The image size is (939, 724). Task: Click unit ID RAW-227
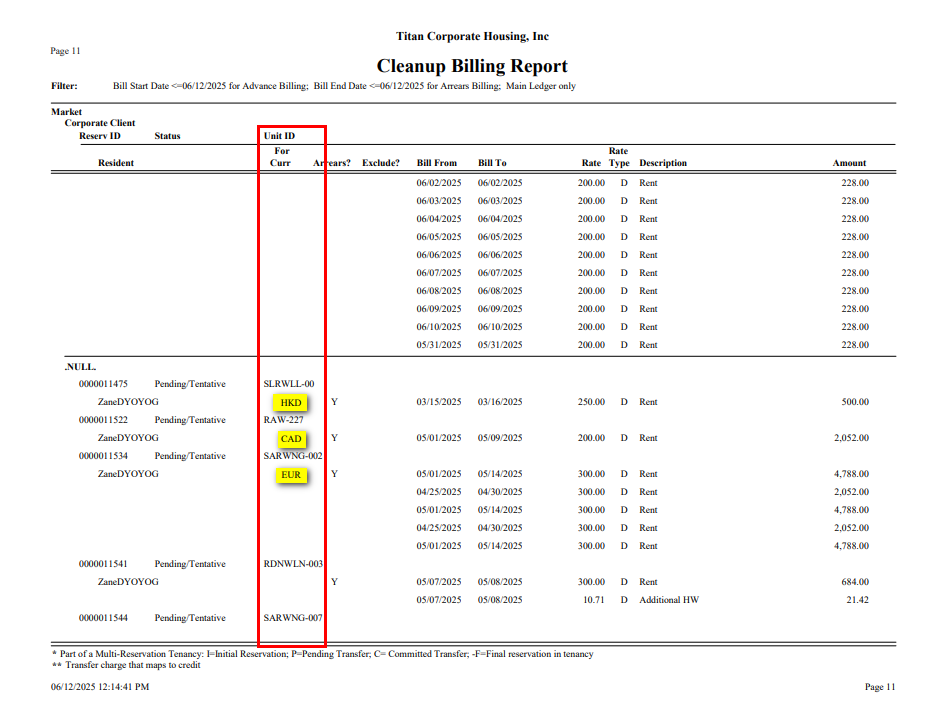283,420
